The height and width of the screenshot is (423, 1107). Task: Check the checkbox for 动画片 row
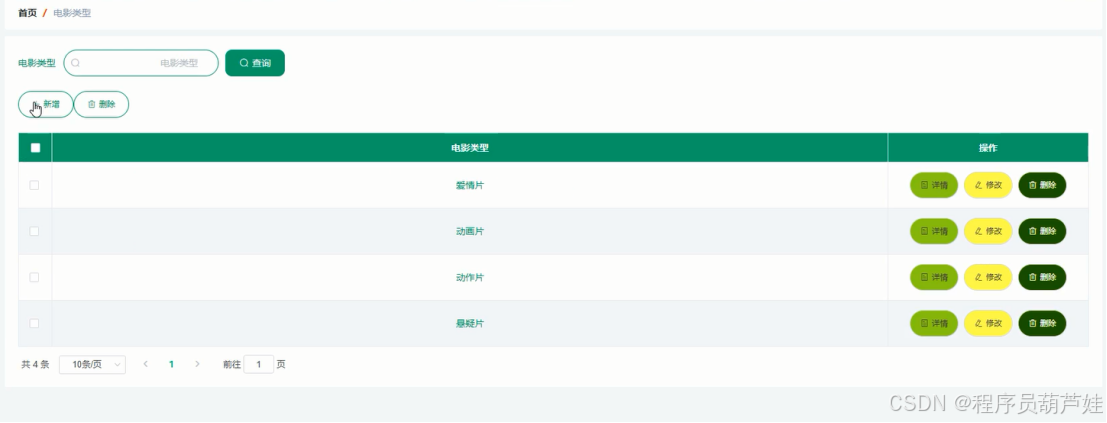34,231
